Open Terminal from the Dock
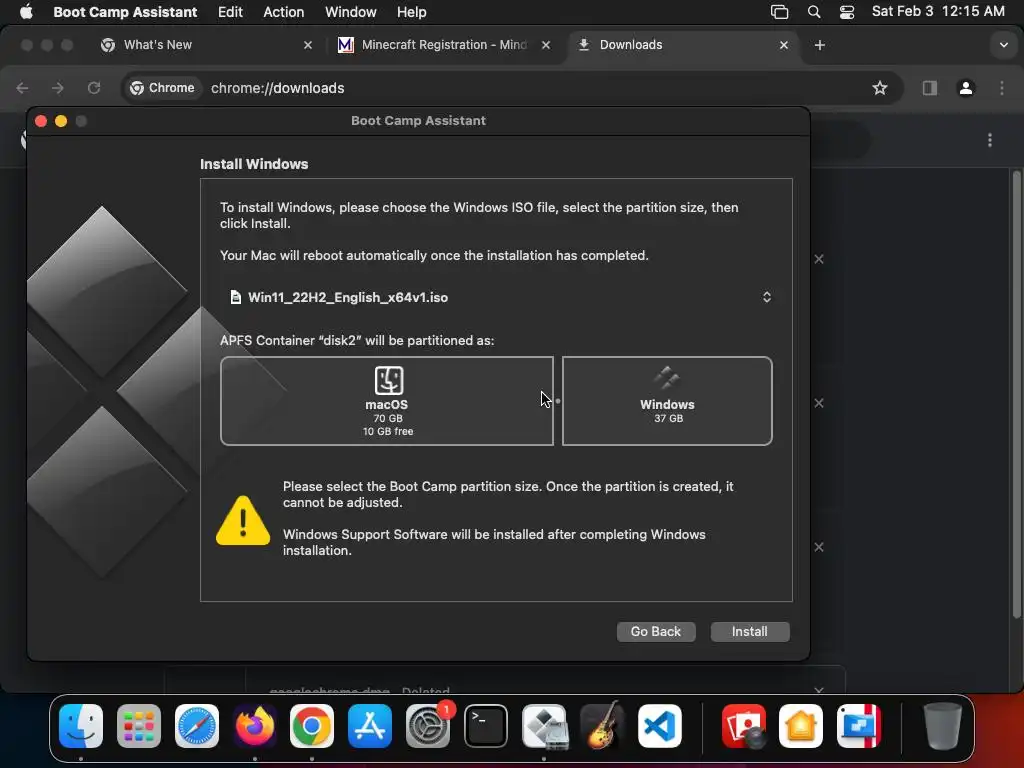The image size is (1024, 768). [x=486, y=726]
